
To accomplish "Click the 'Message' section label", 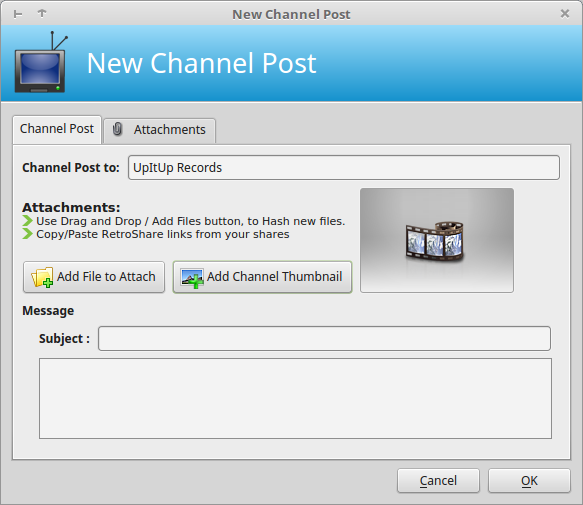I will click(48, 311).
